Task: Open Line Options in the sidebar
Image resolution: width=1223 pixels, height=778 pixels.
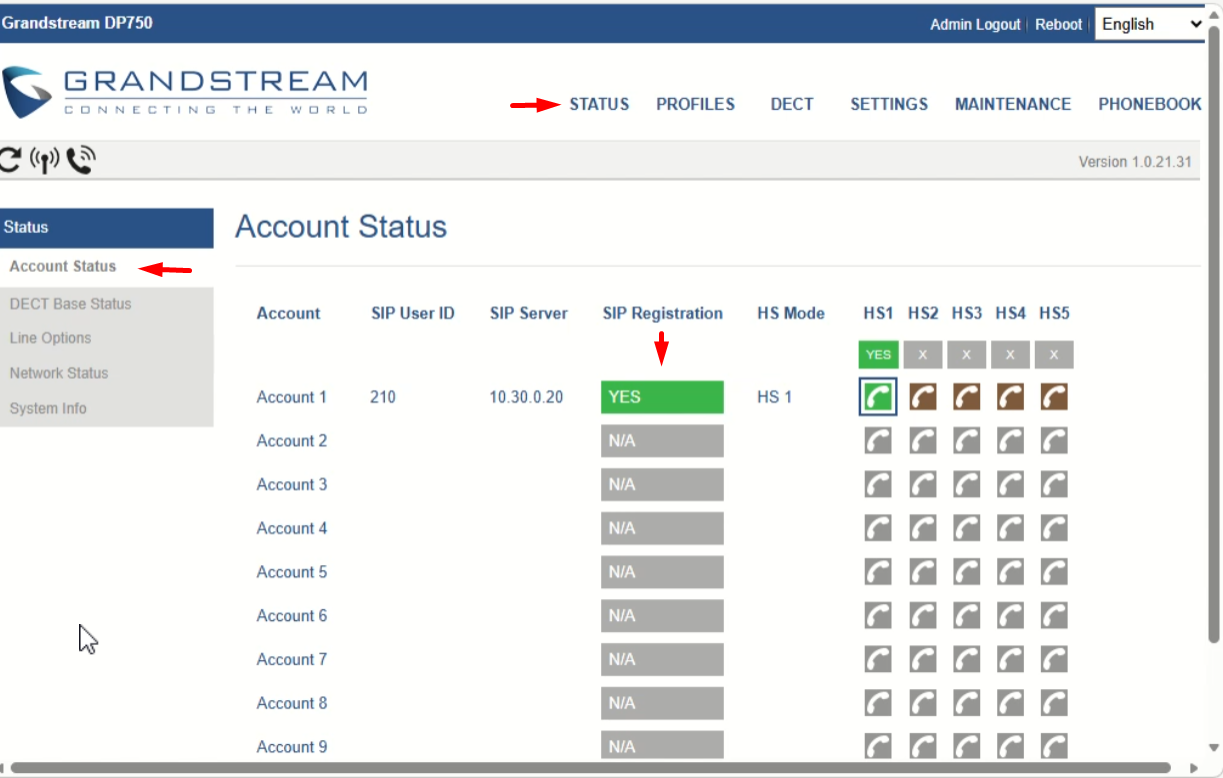Action: 50,338
